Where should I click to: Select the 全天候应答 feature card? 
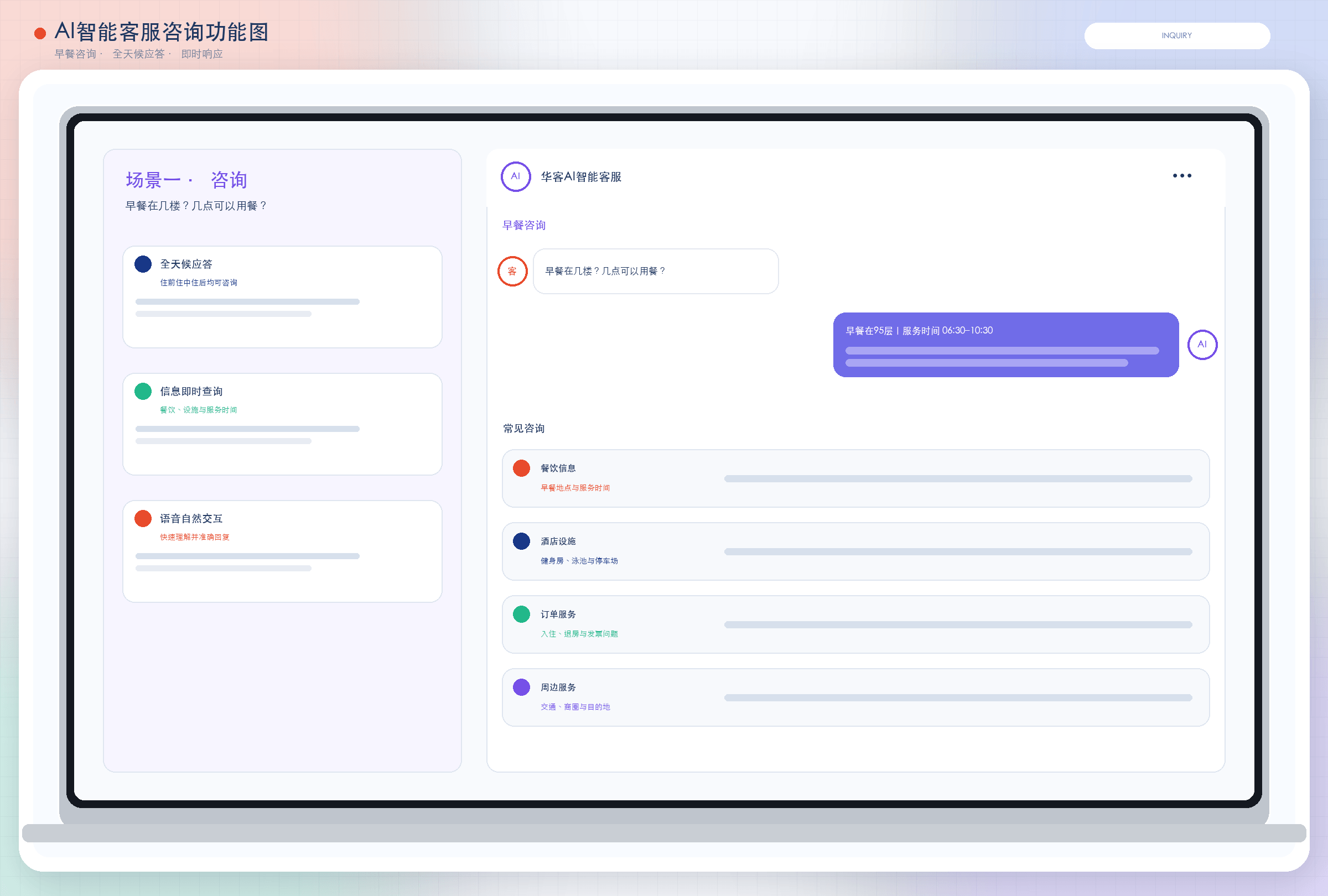tap(282, 297)
